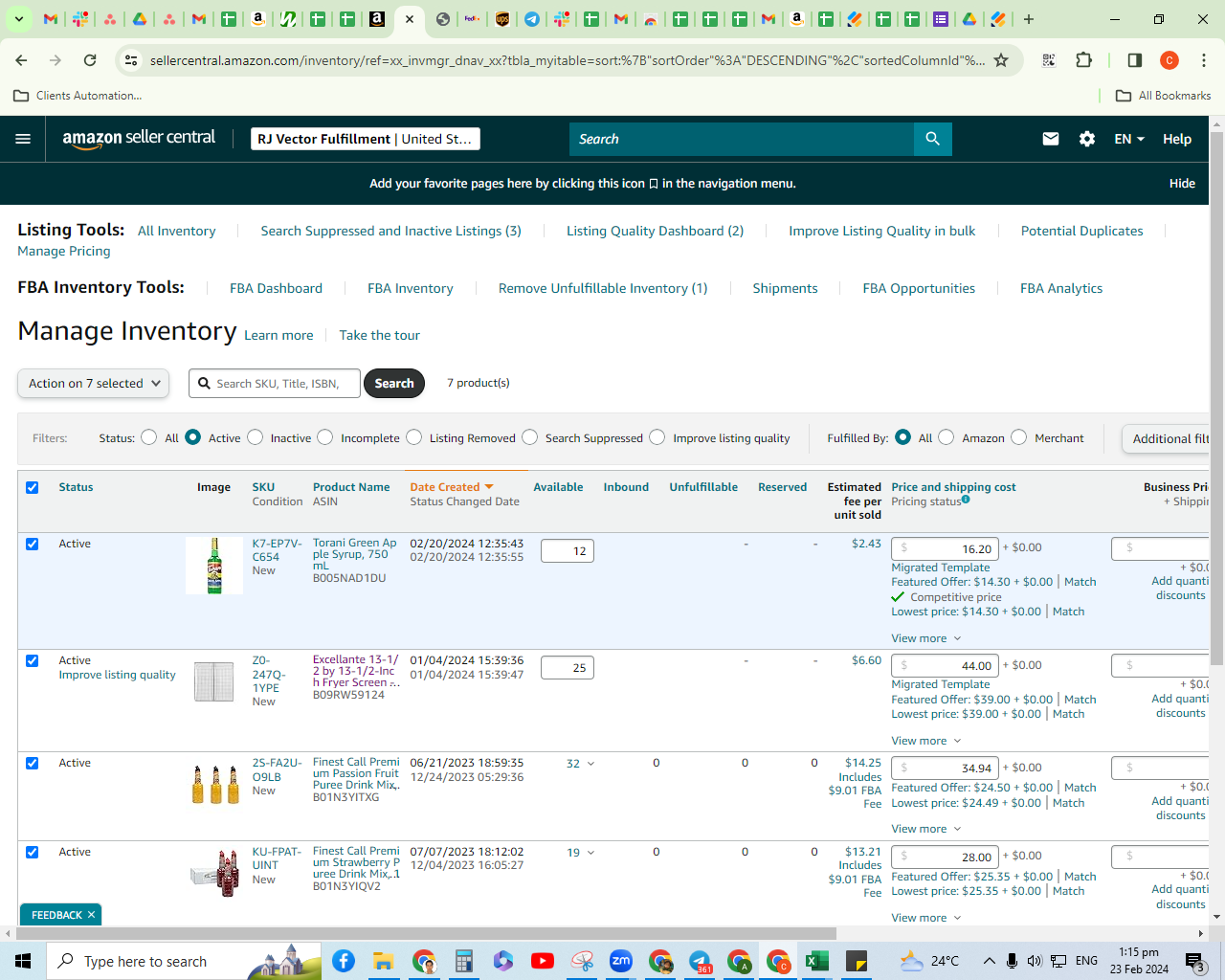This screenshot has width=1225, height=980.
Task: Focus the Search SKU, Title, ISBN field
Action: click(x=275, y=384)
